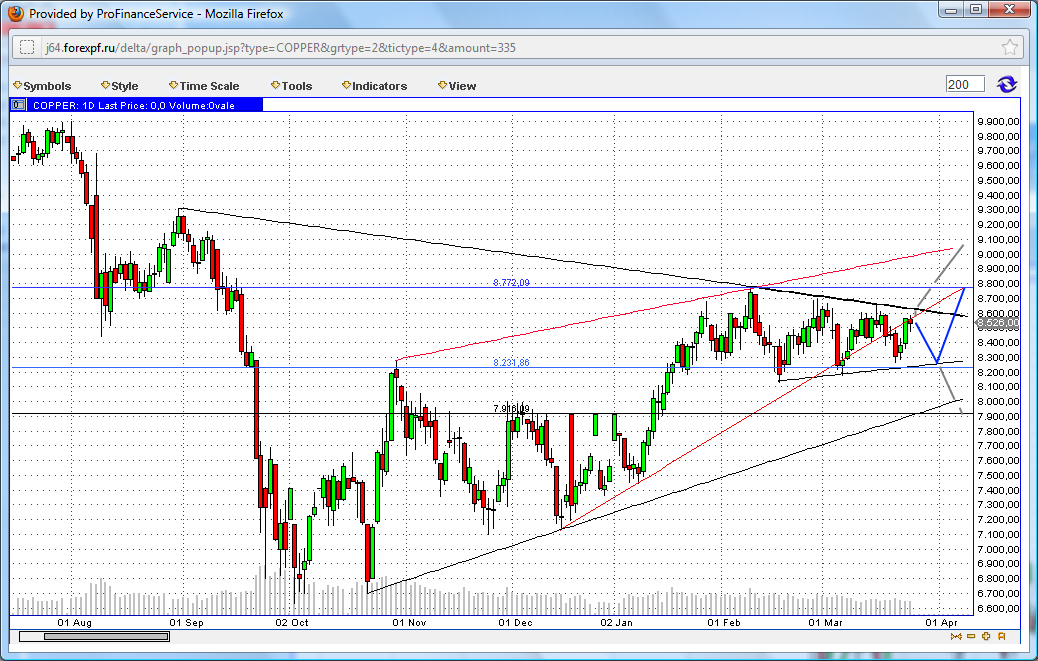Viewport: 1038px width, 661px height.
Task: Click the 02 Jan date label
Action: pos(616,623)
